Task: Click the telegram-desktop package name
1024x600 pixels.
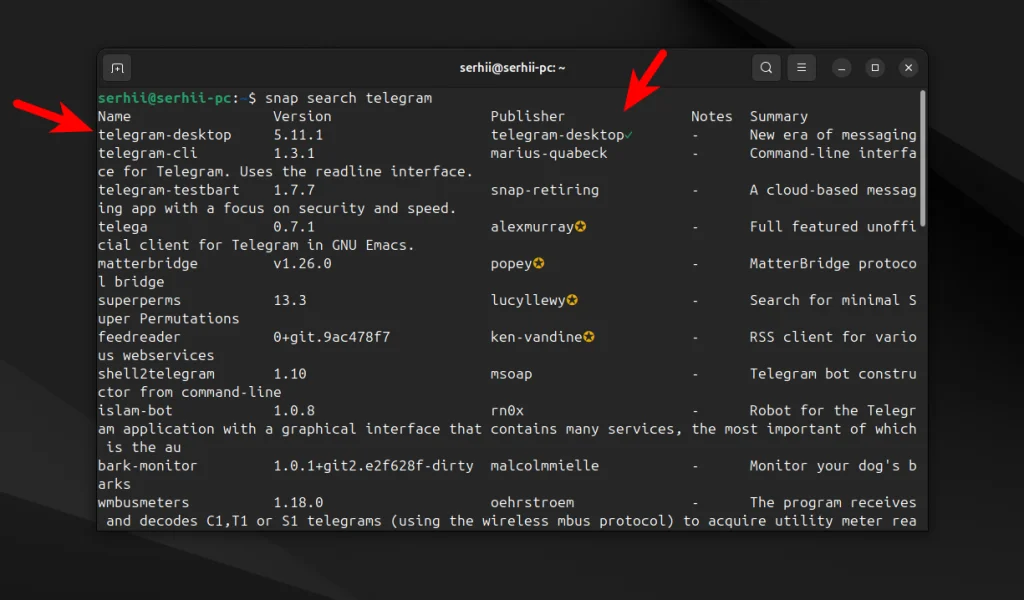Action: pos(164,135)
